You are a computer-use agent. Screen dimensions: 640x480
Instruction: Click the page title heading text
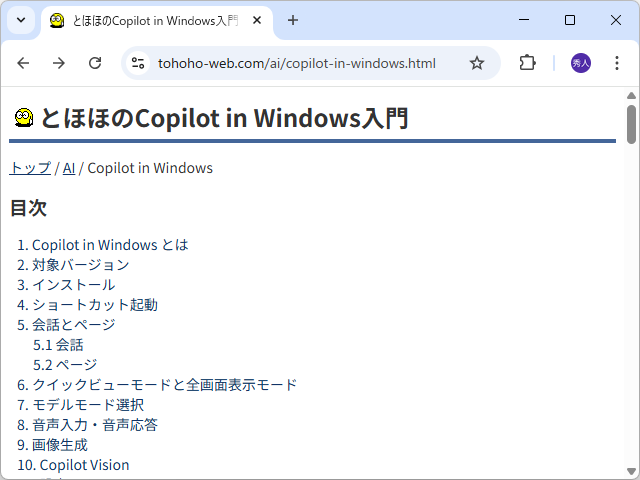[224, 118]
